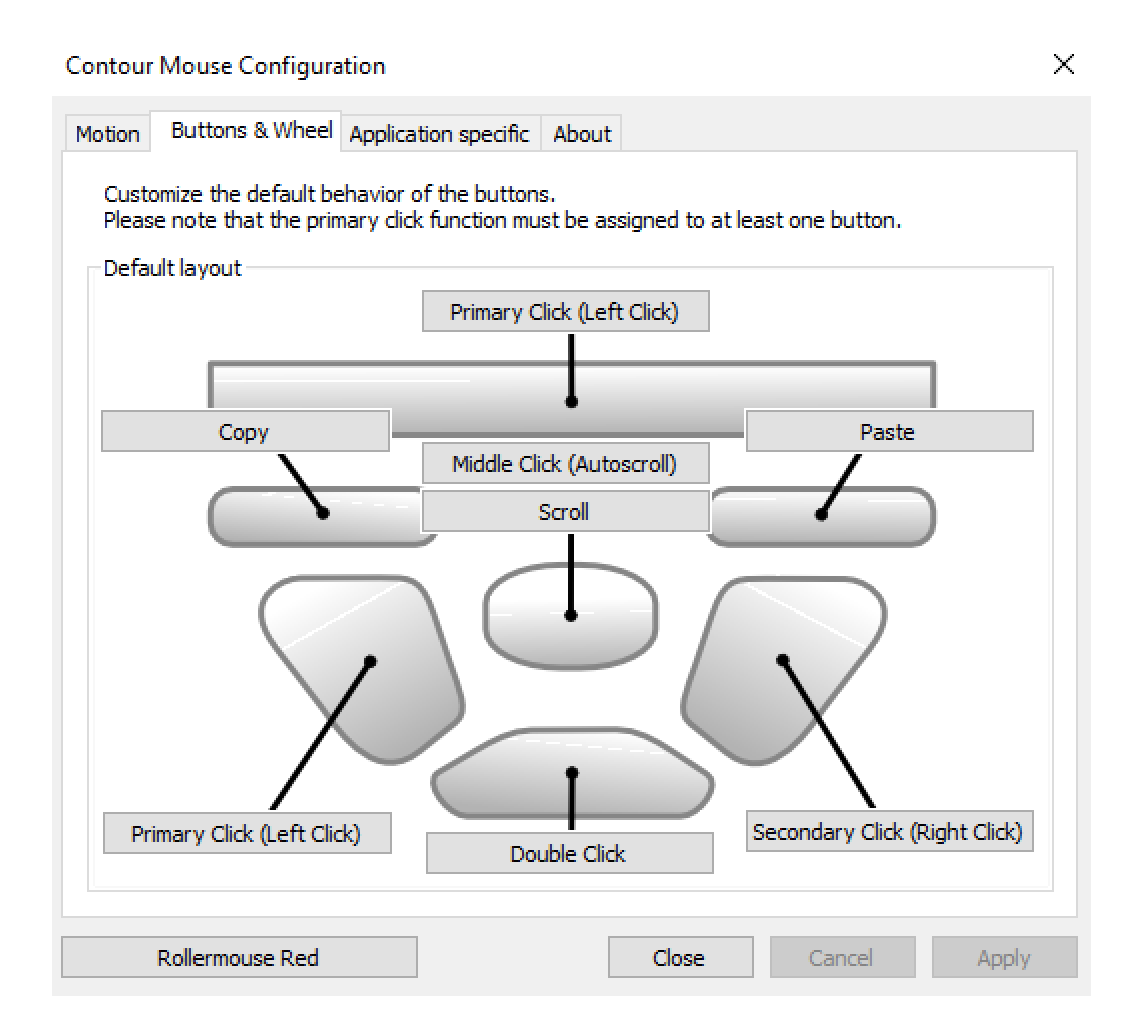Open the Scroll assignment box
Image resolution: width=1144 pixels, height=1036 pixels.
click(x=565, y=512)
